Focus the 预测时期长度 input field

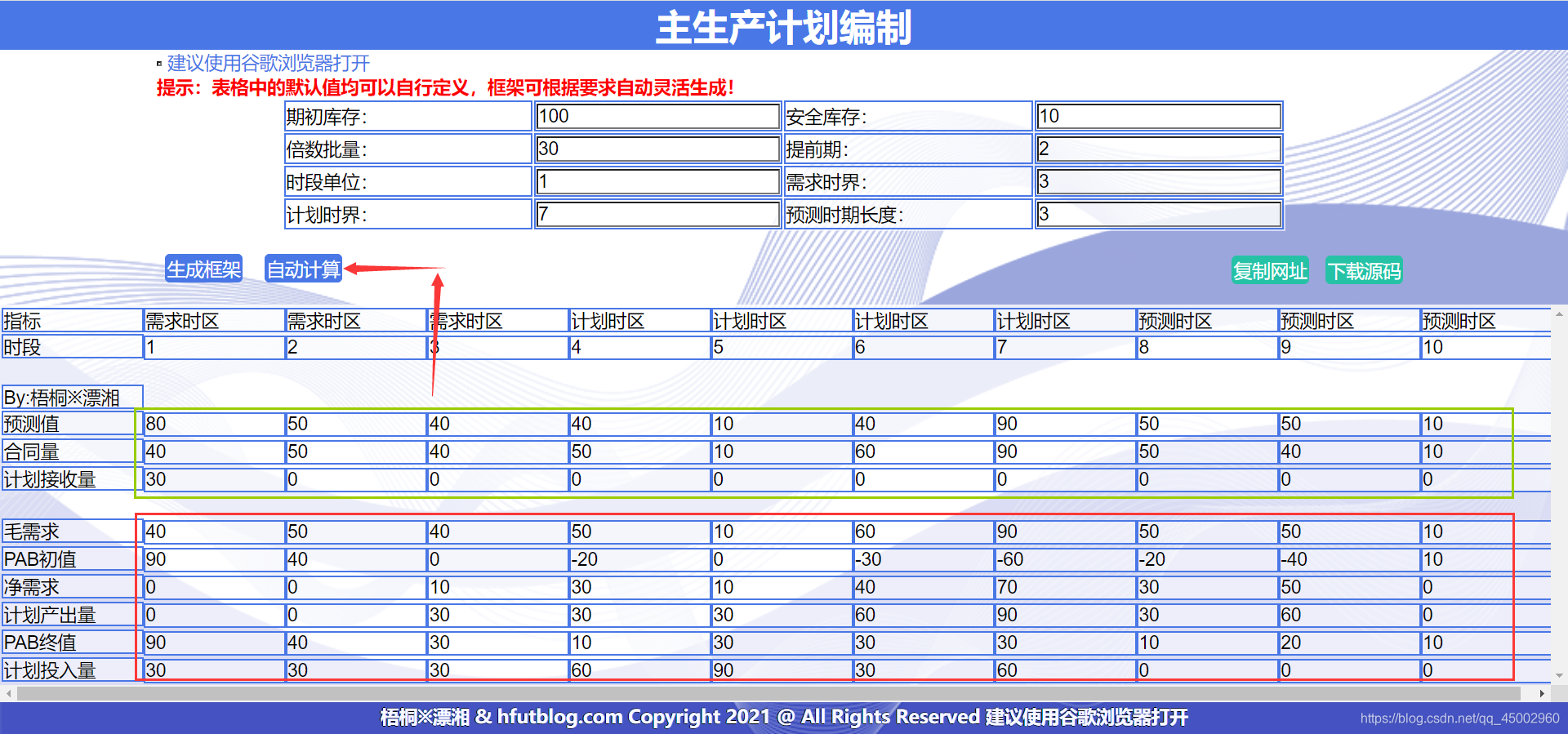point(1159,214)
